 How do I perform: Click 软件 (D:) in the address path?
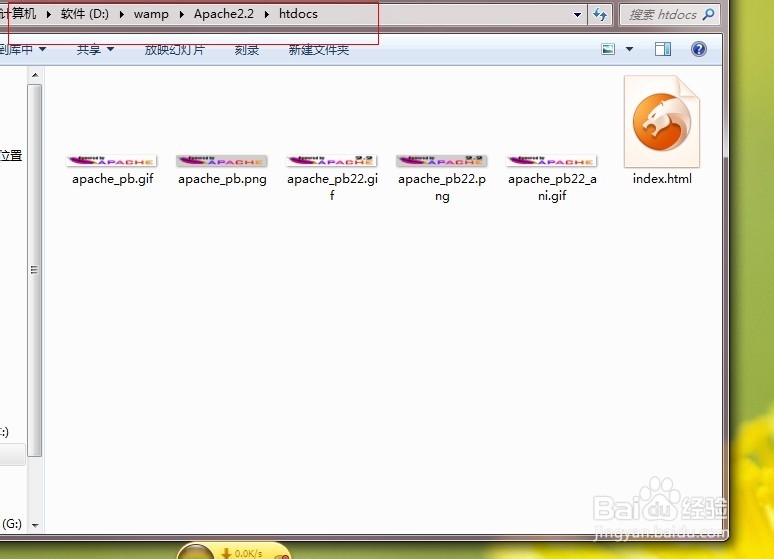click(84, 14)
